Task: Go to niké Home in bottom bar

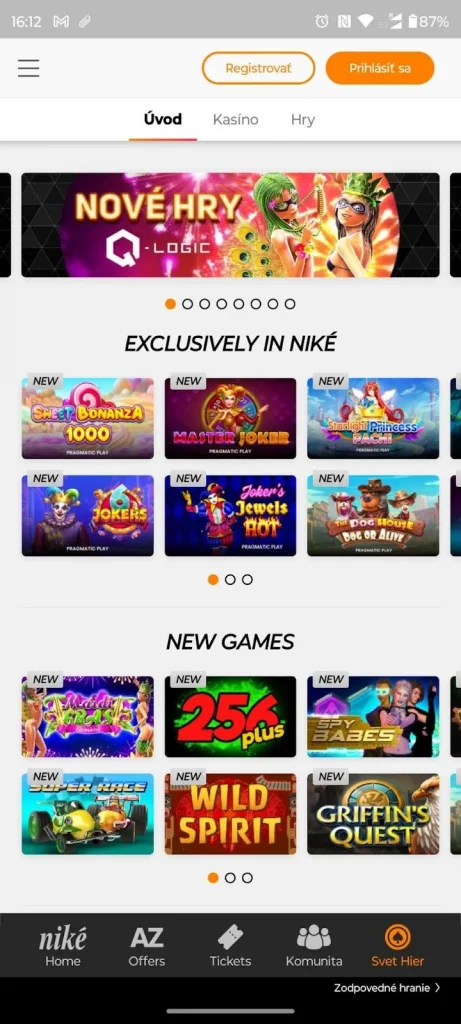Action: click(63, 945)
